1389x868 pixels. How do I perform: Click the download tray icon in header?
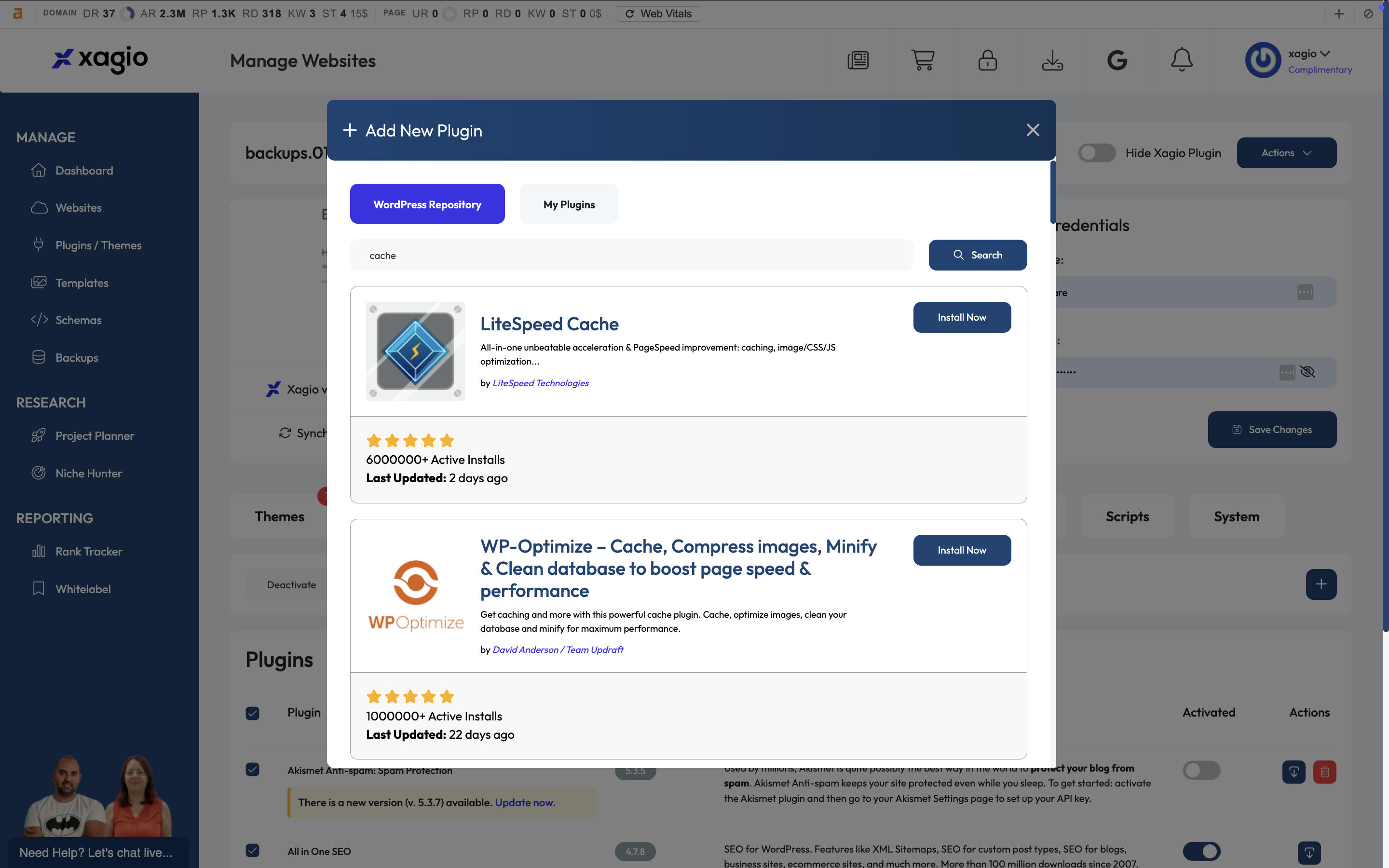point(1052,60)
